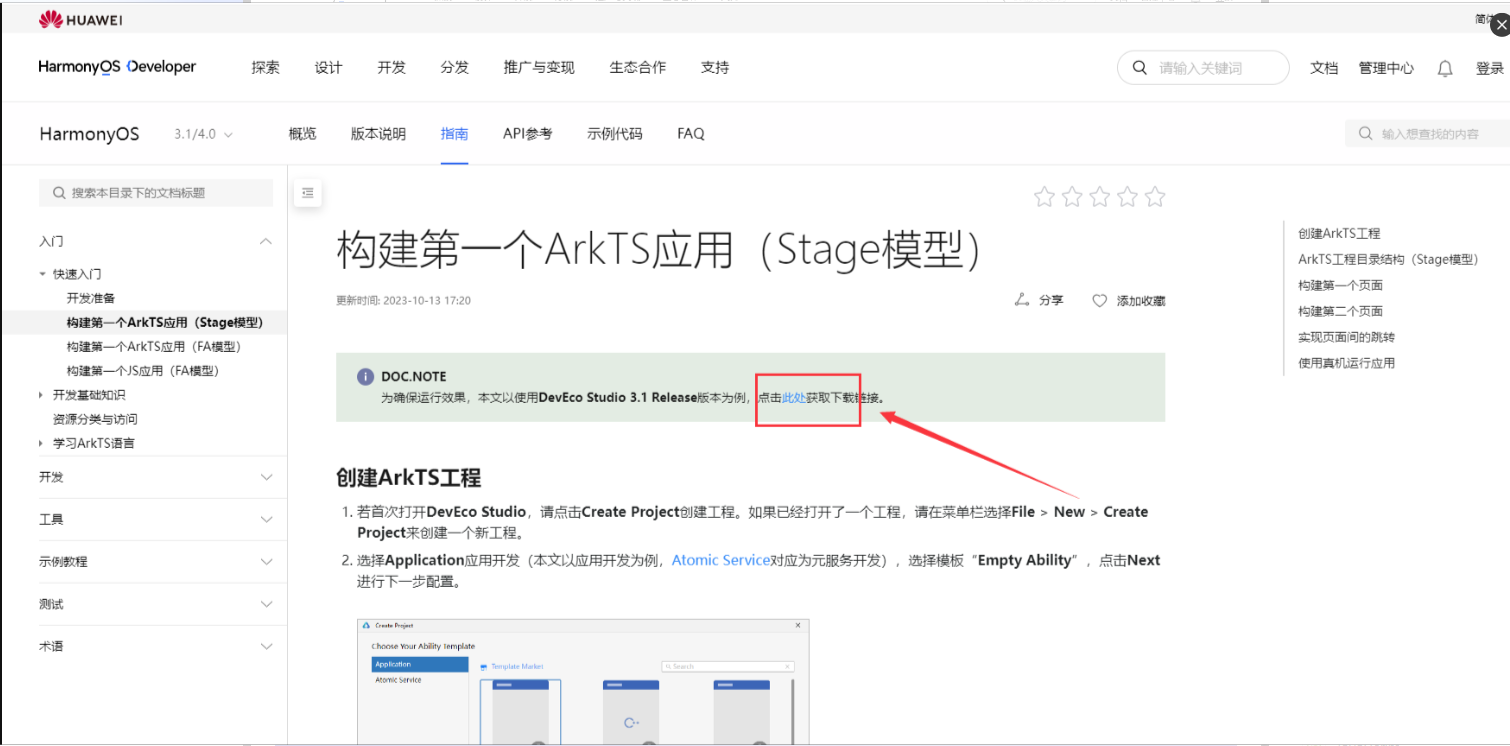Viewport: 1510px width, 746px height.
Task: Rate the page one star
Action: tap(1044, 197)
